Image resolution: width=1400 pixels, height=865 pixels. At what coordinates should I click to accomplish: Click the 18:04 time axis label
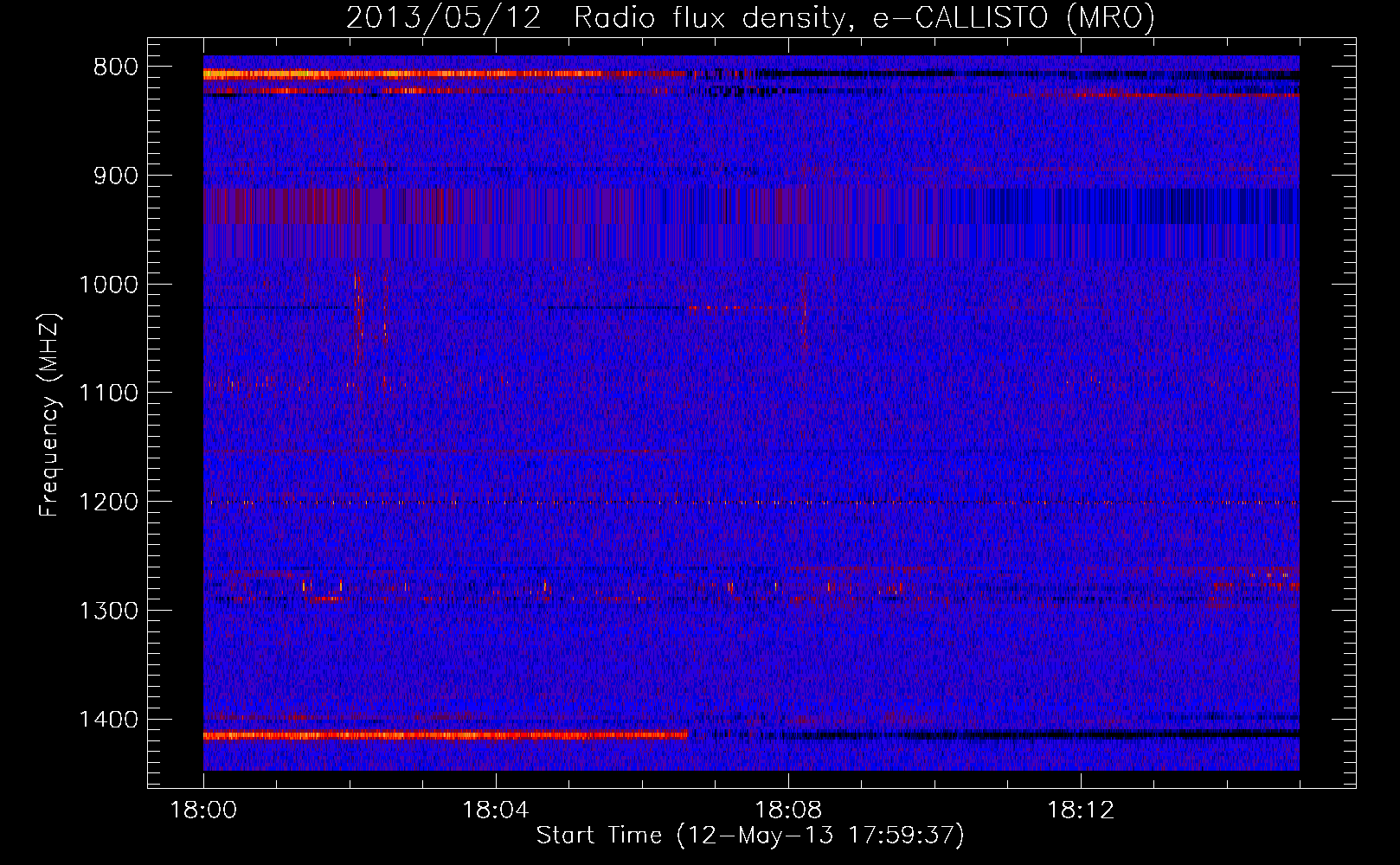tap(496, 811)
